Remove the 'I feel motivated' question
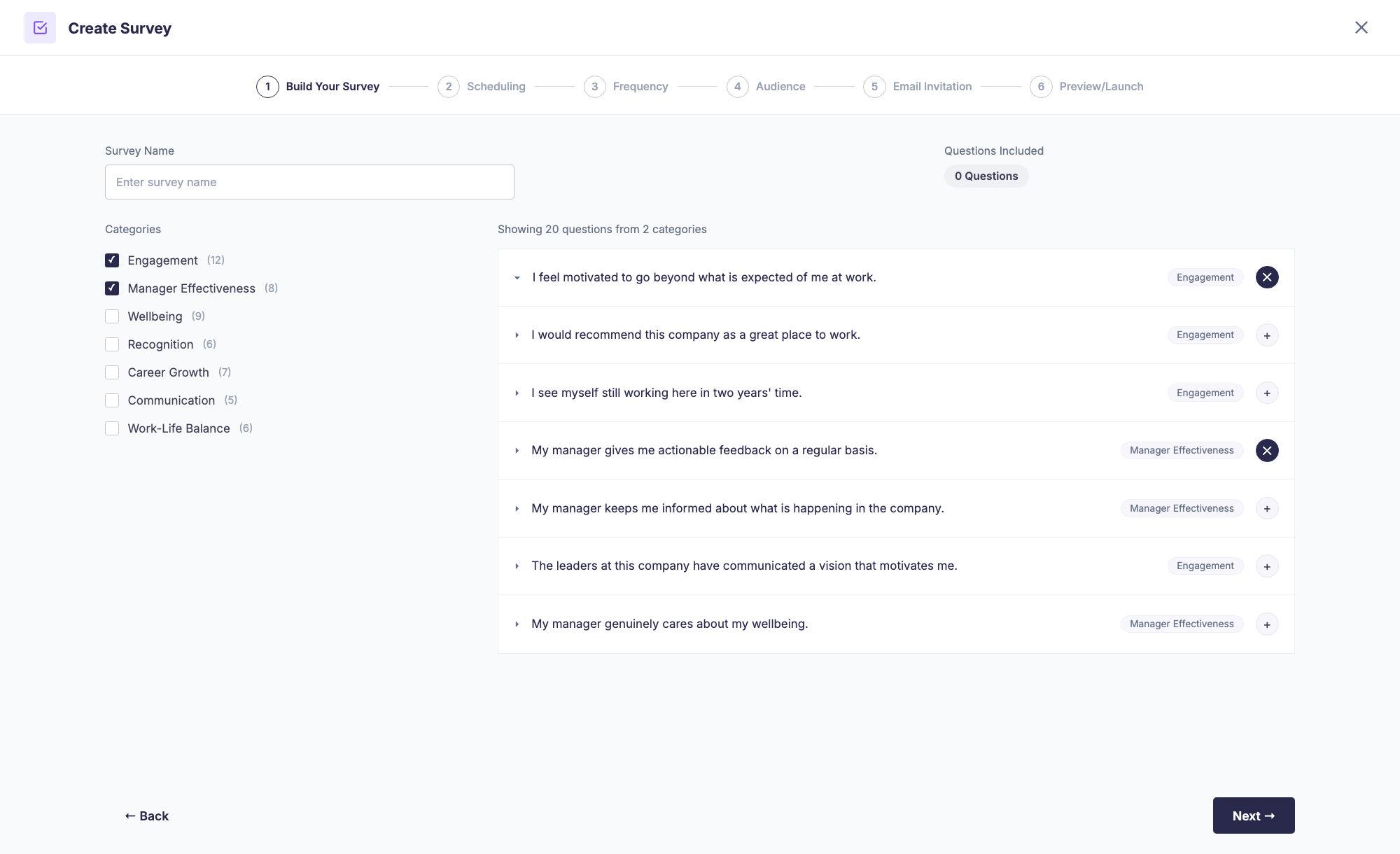1400x854 pixels. point(1267,277)
